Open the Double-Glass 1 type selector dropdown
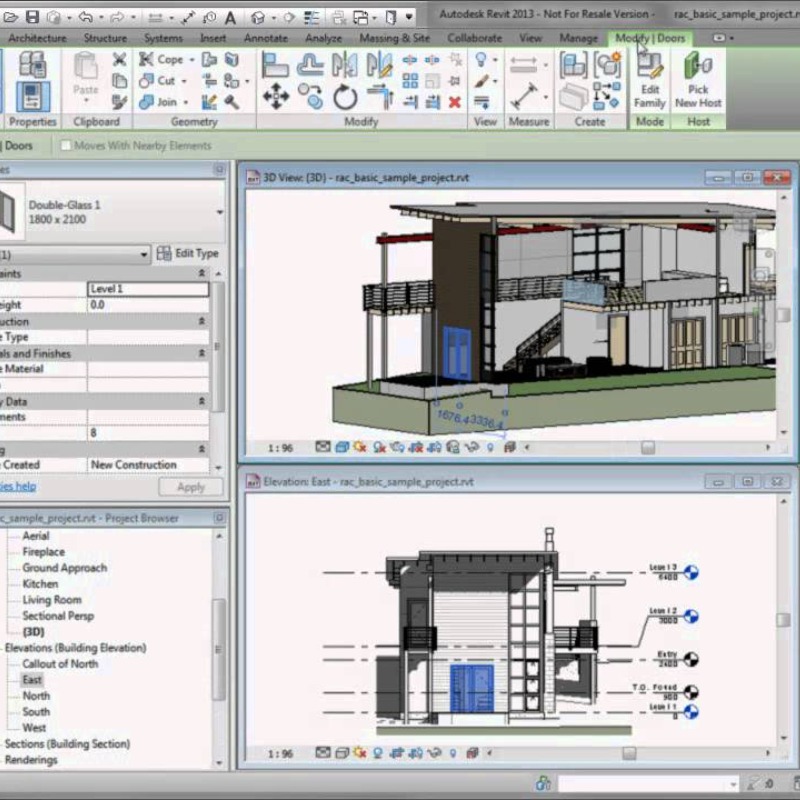Viewport: 800px width, 800px height. [219, 212]
